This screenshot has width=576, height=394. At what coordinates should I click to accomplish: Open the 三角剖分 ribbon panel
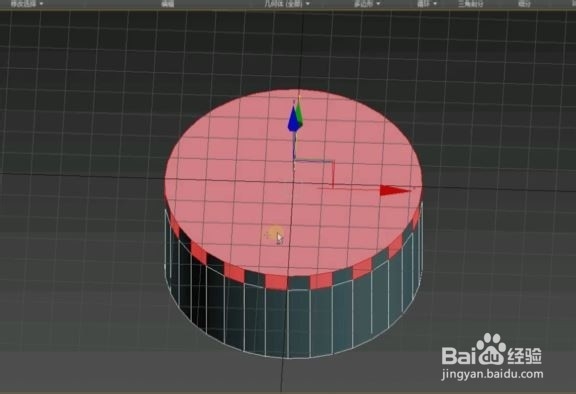click(470, 4)
